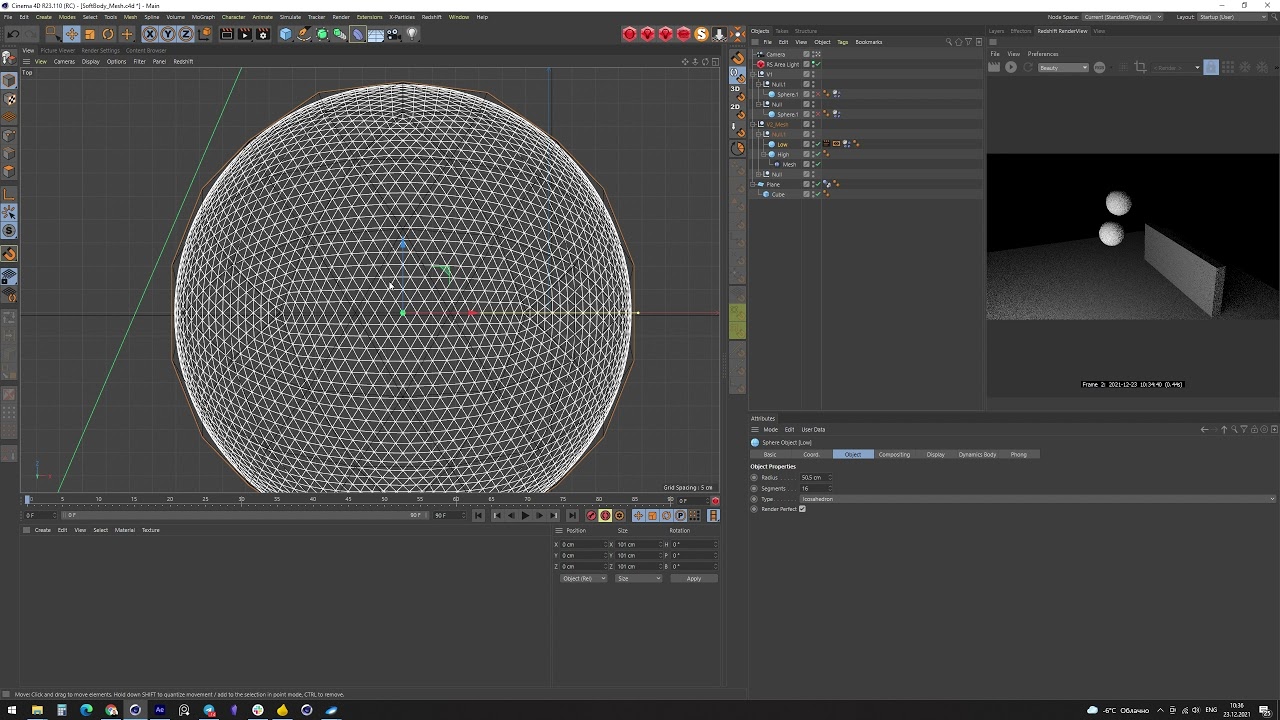Click the Record Active Objects button
Viewport: 1280px width, 720px height.
click(591, 516)
